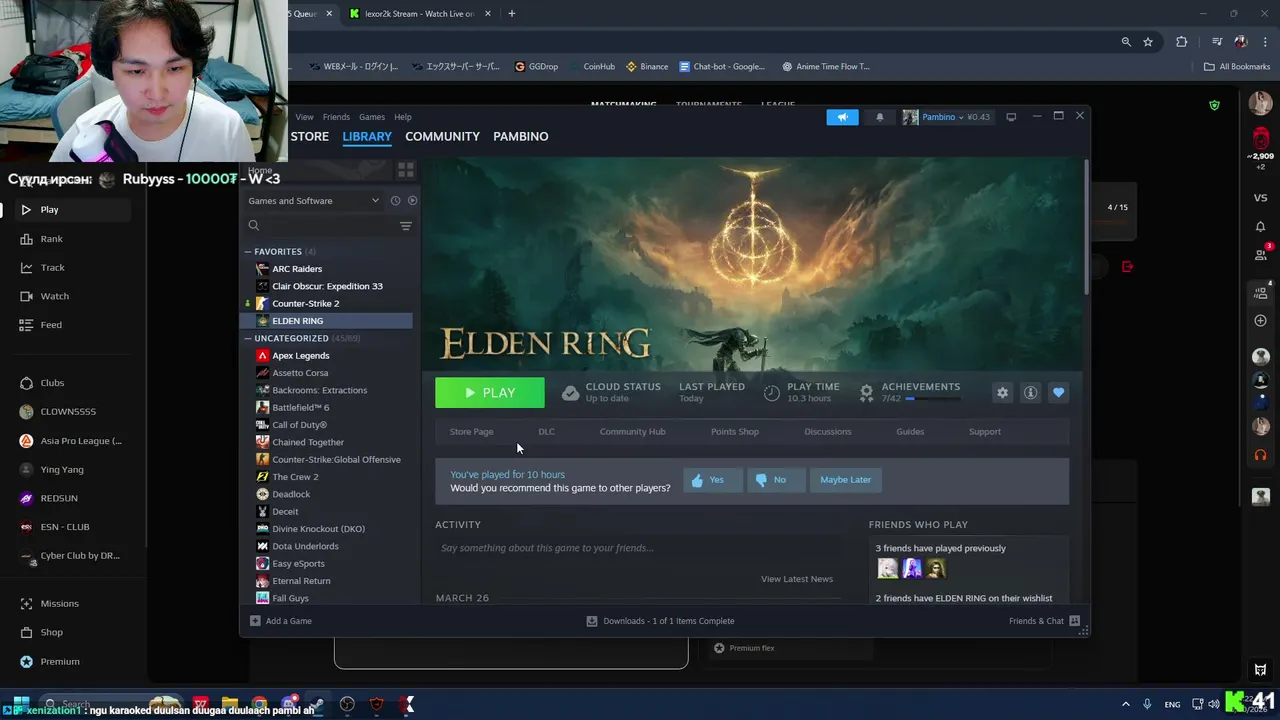Screen dimensions: 1280x720
Task: Open Steam notifications bell
Action: (x=880, y=117)
